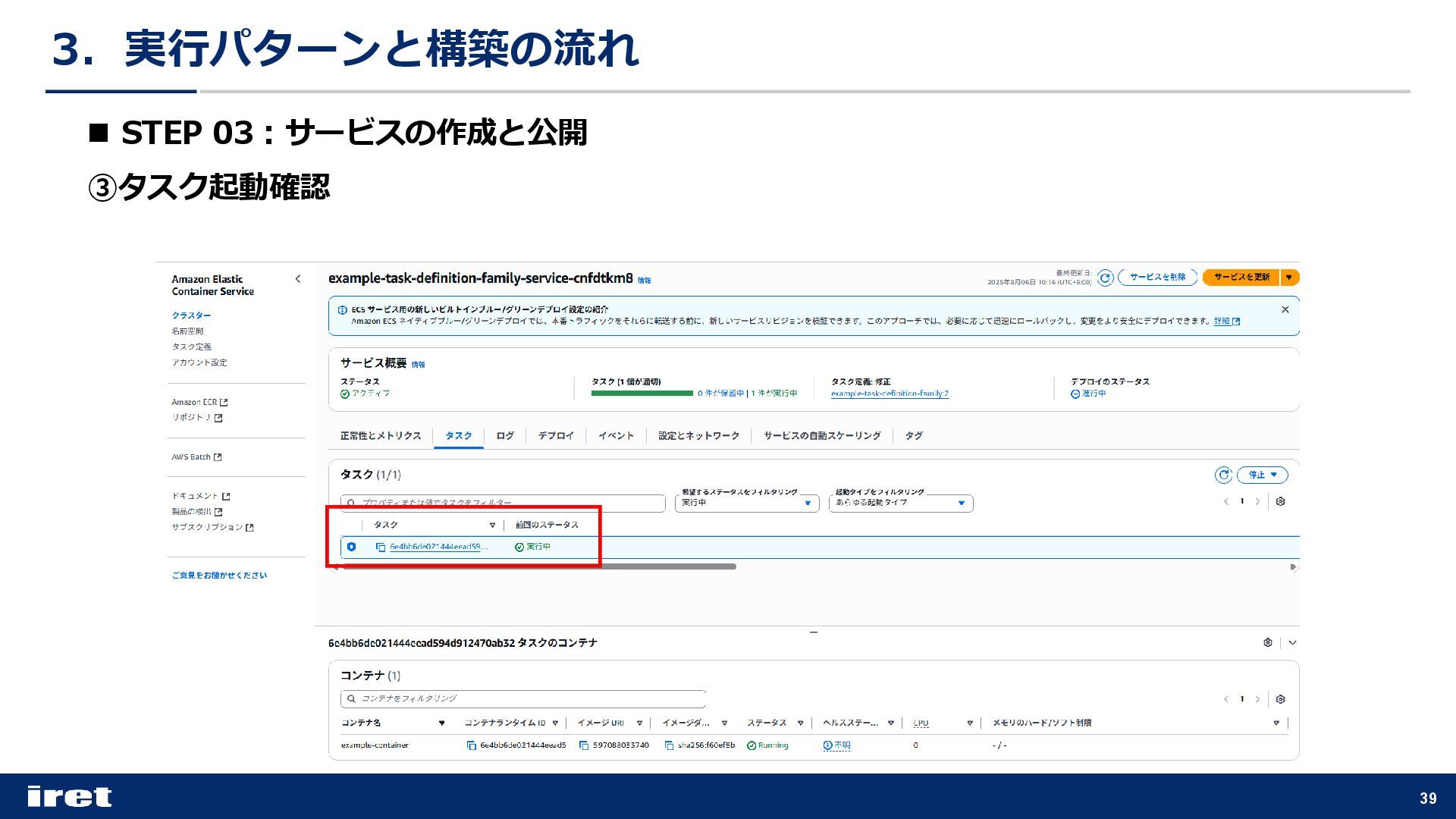The height and width of the screenshot is (819, 1456).
Task: Select the radio button for task 6e4bb6de
Action: click(351, 547)
